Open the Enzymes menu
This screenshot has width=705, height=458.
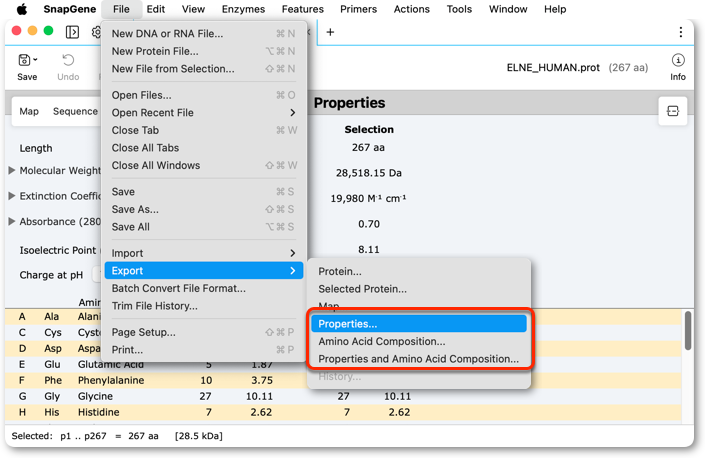point(243,9)
